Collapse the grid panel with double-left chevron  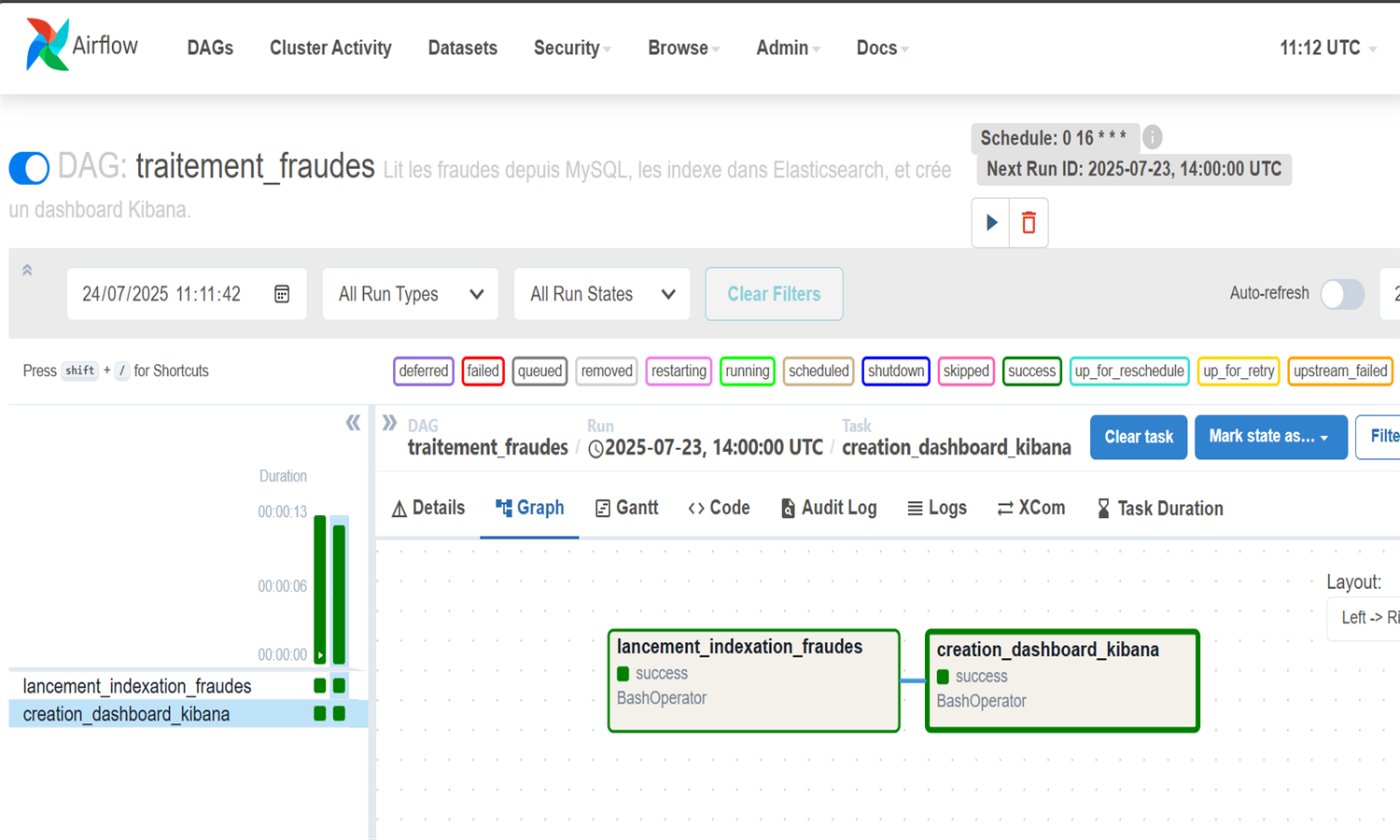point(353,423)
